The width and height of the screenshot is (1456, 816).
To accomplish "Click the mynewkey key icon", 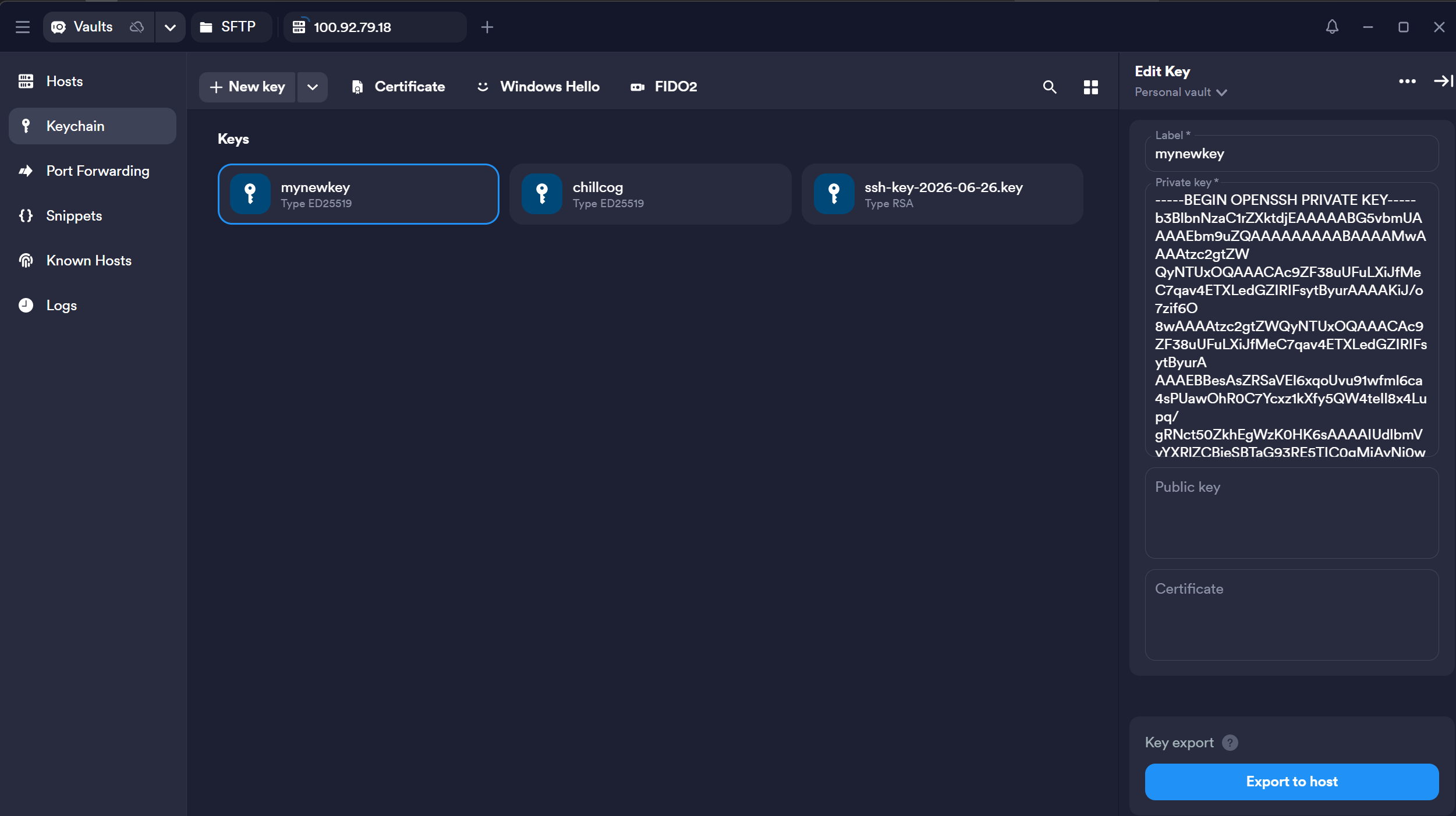I will pos(250,194).
